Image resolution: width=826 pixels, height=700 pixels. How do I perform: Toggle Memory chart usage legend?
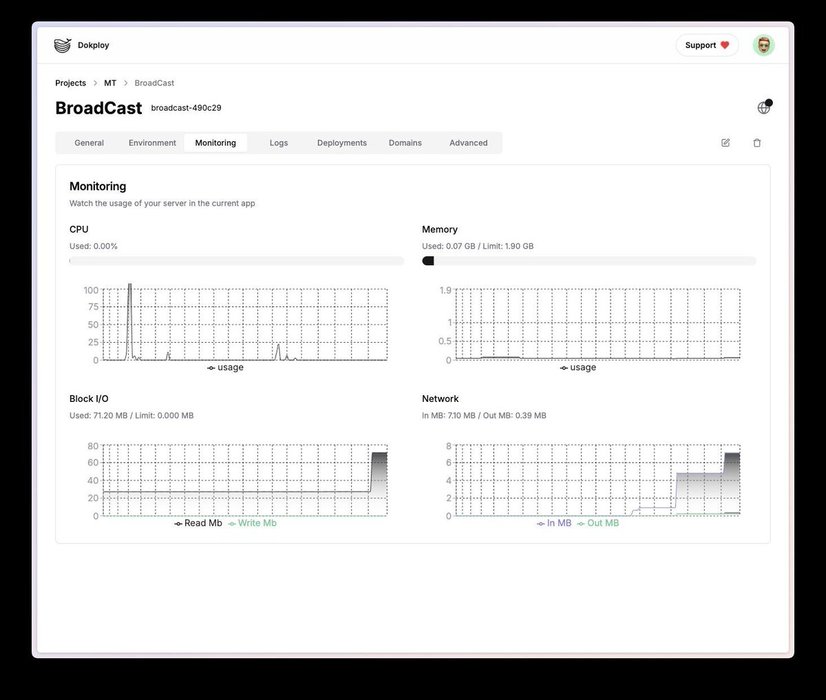click(578, 368)
